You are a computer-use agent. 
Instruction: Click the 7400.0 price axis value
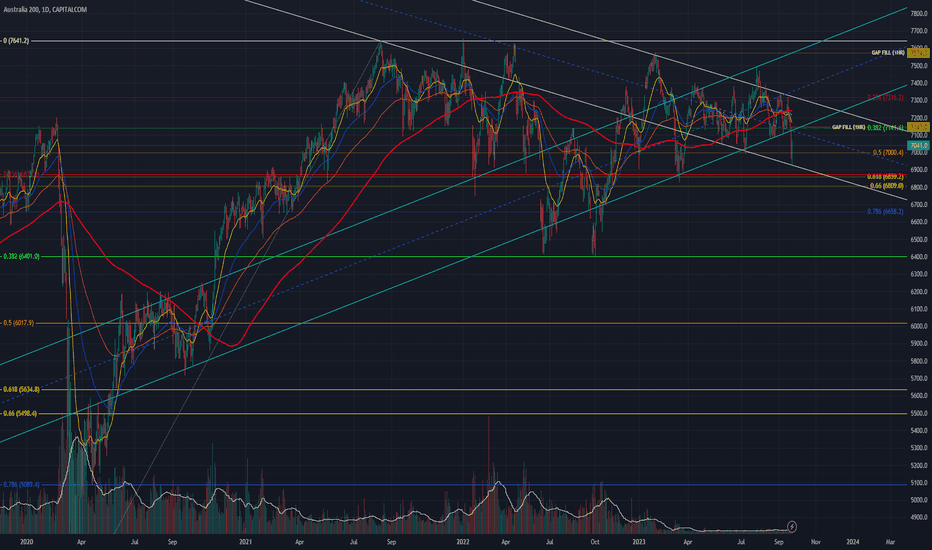pos(919,83)
